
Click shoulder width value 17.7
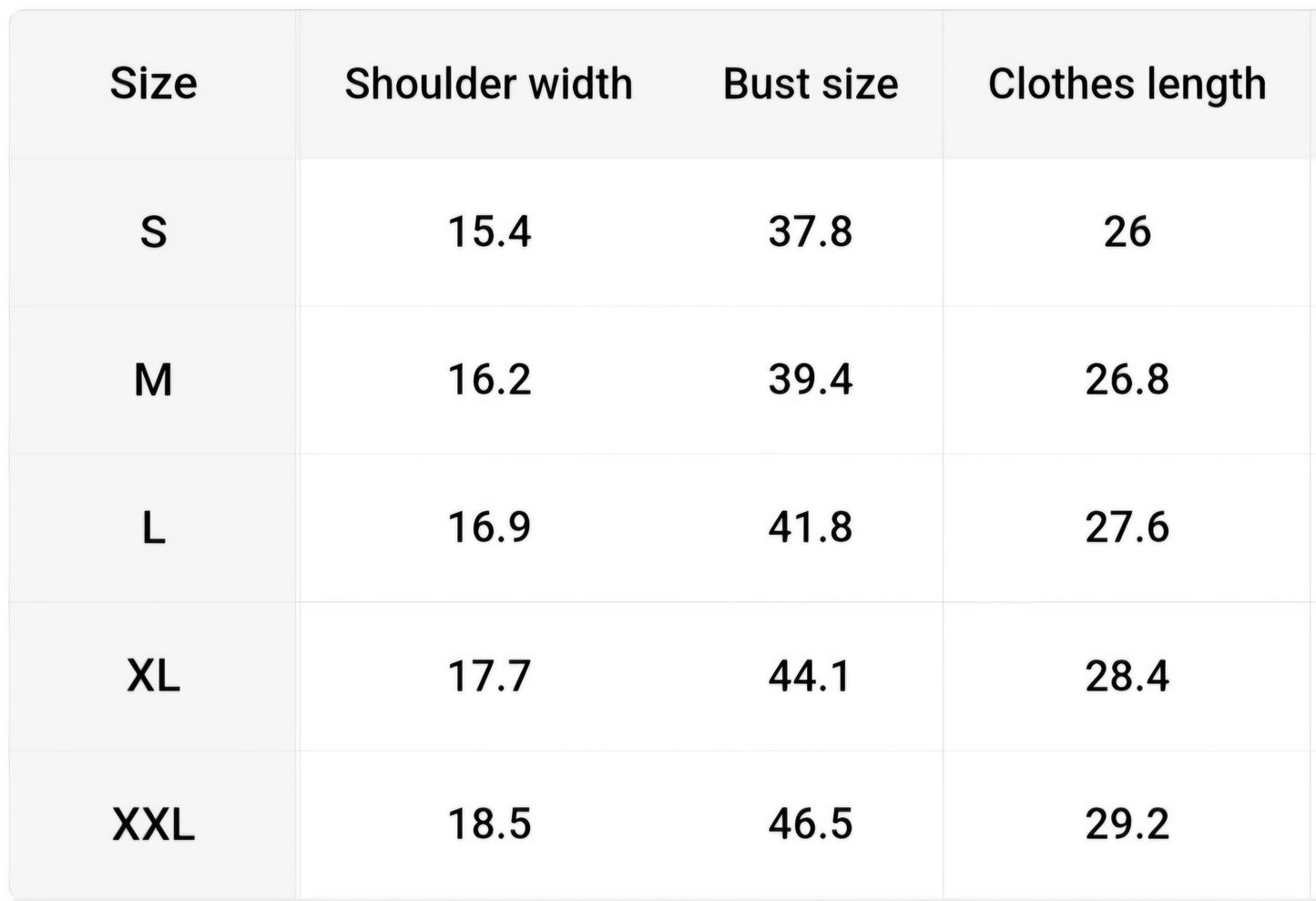point(489,676)
